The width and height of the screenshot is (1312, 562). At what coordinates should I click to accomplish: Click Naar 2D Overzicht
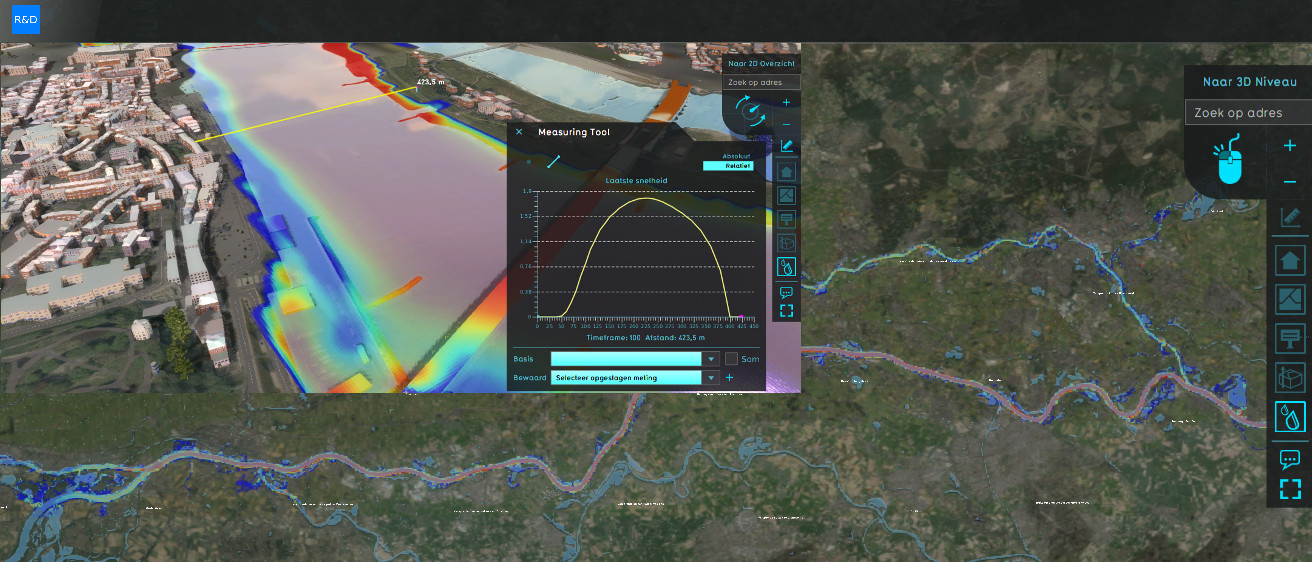pyautogui.click(x=760, y=63)
